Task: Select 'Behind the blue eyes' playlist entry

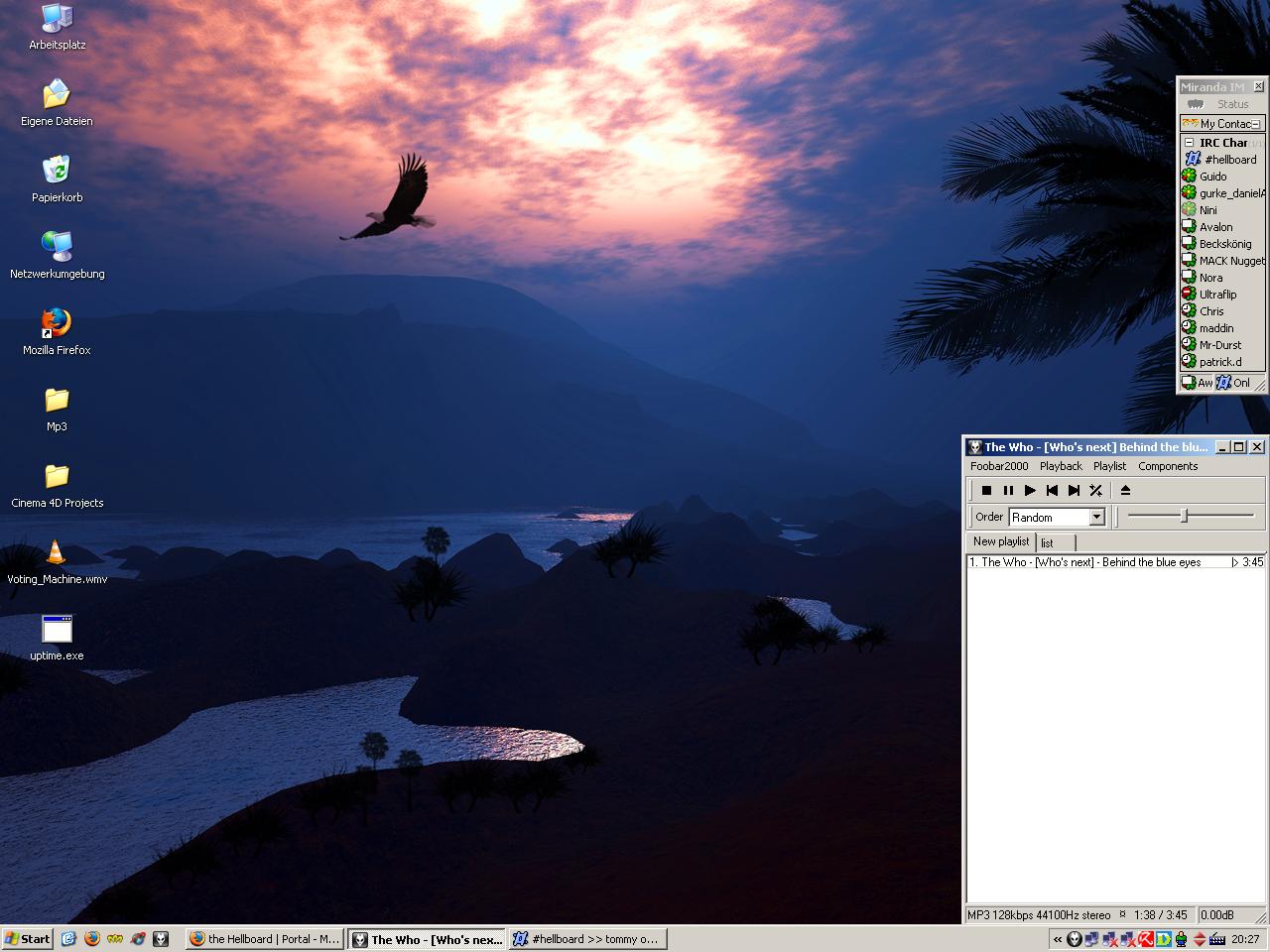Action: point(1091,562)
